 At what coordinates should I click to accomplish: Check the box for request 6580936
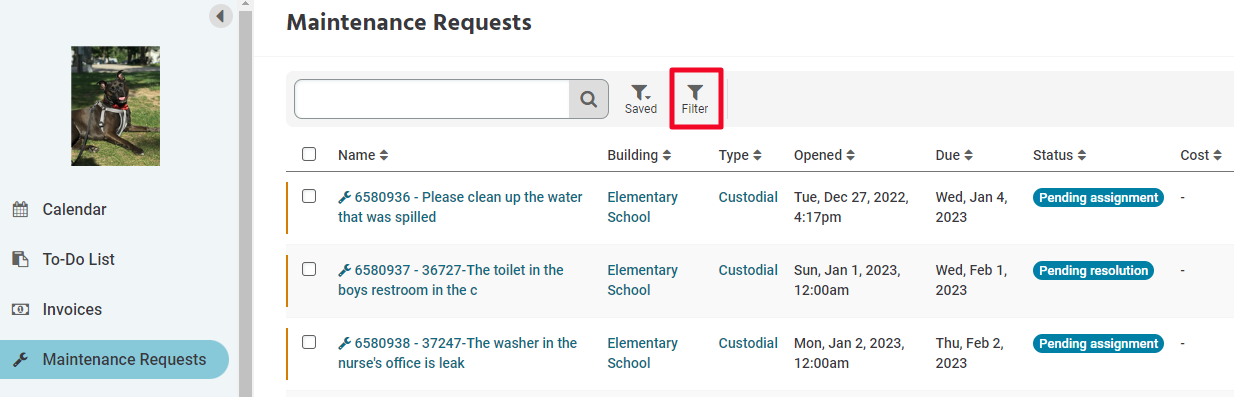(x=309, y=196)
